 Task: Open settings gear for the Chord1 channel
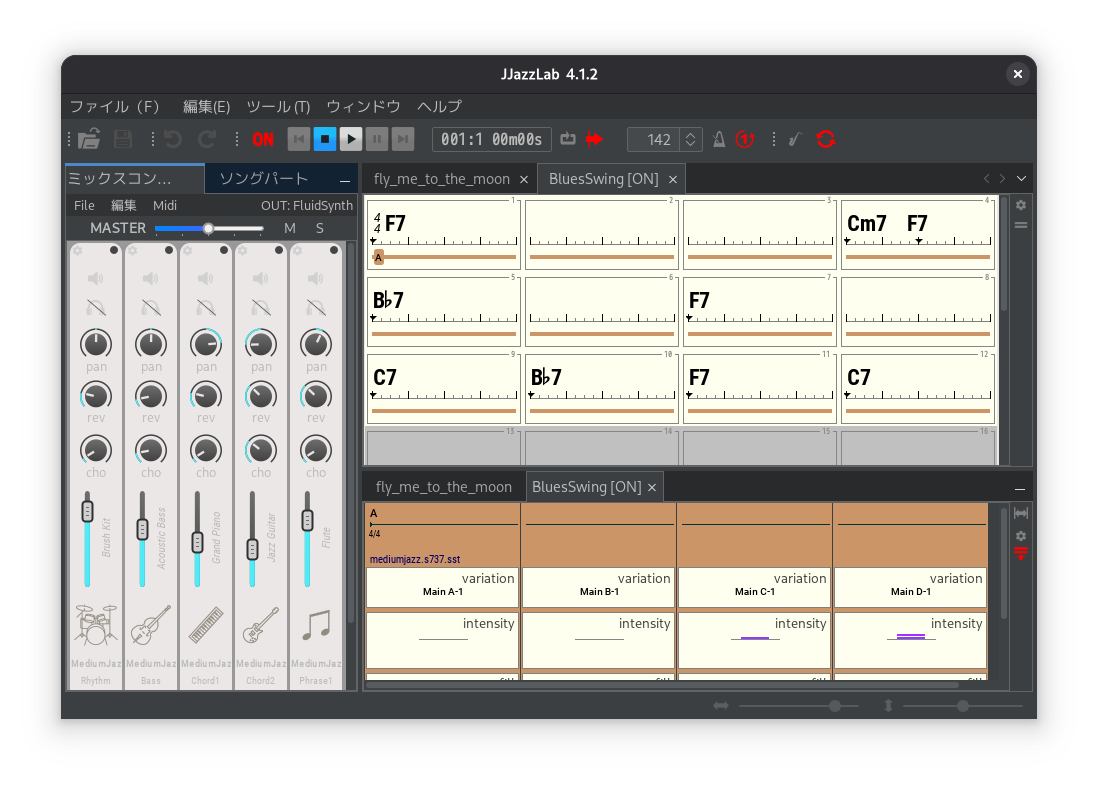[188, 250]
